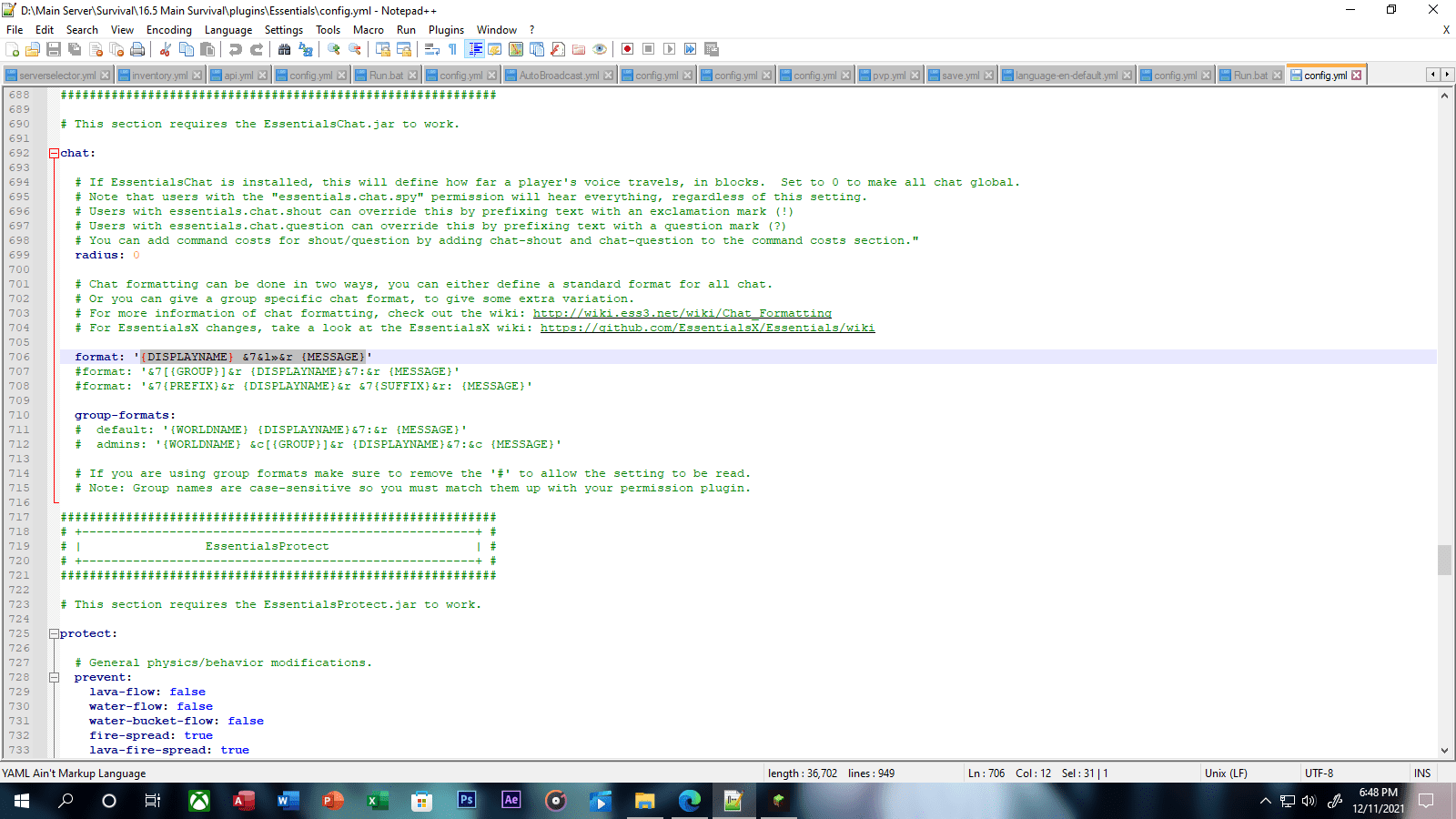Open the Document Map panel icon
1456x819 pixels.
click(x=516, y=49)
